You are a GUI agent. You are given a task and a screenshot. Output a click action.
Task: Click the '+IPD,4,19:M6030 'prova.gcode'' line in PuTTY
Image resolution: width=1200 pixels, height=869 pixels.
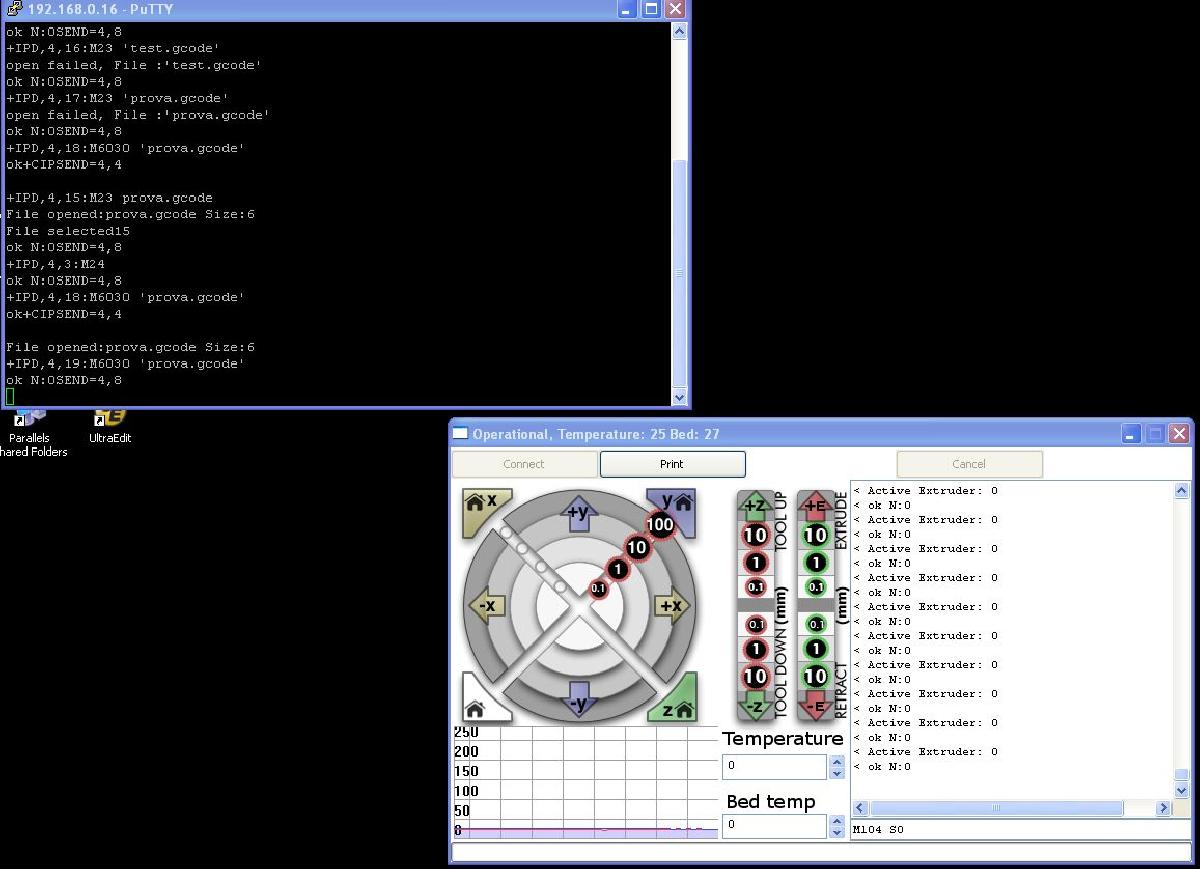tap(125, 364)
